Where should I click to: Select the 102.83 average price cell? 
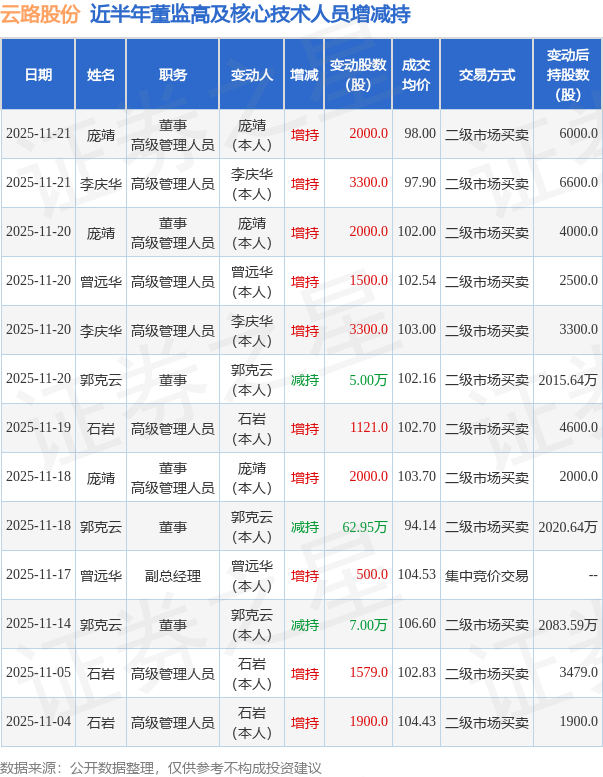click(417, 673)
